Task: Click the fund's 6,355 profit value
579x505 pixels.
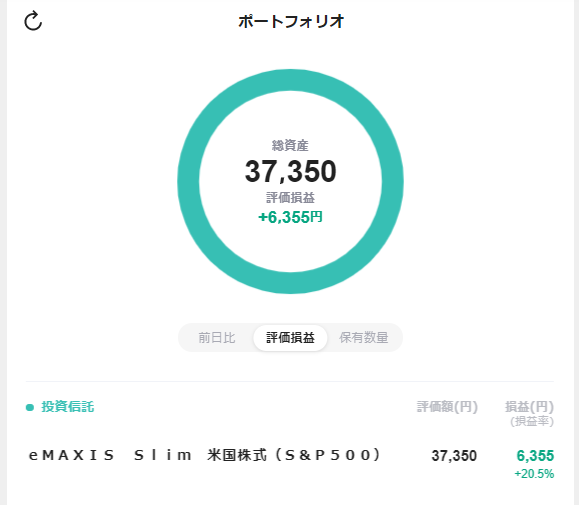Action: 535,456
